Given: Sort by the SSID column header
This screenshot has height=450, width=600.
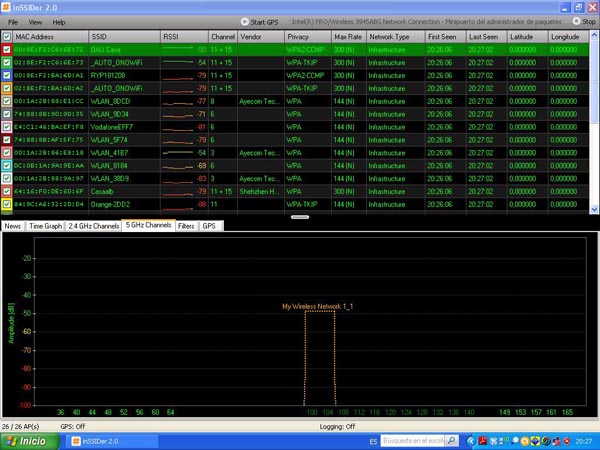Looking at the screenshot, I should [x=124, y=37].
